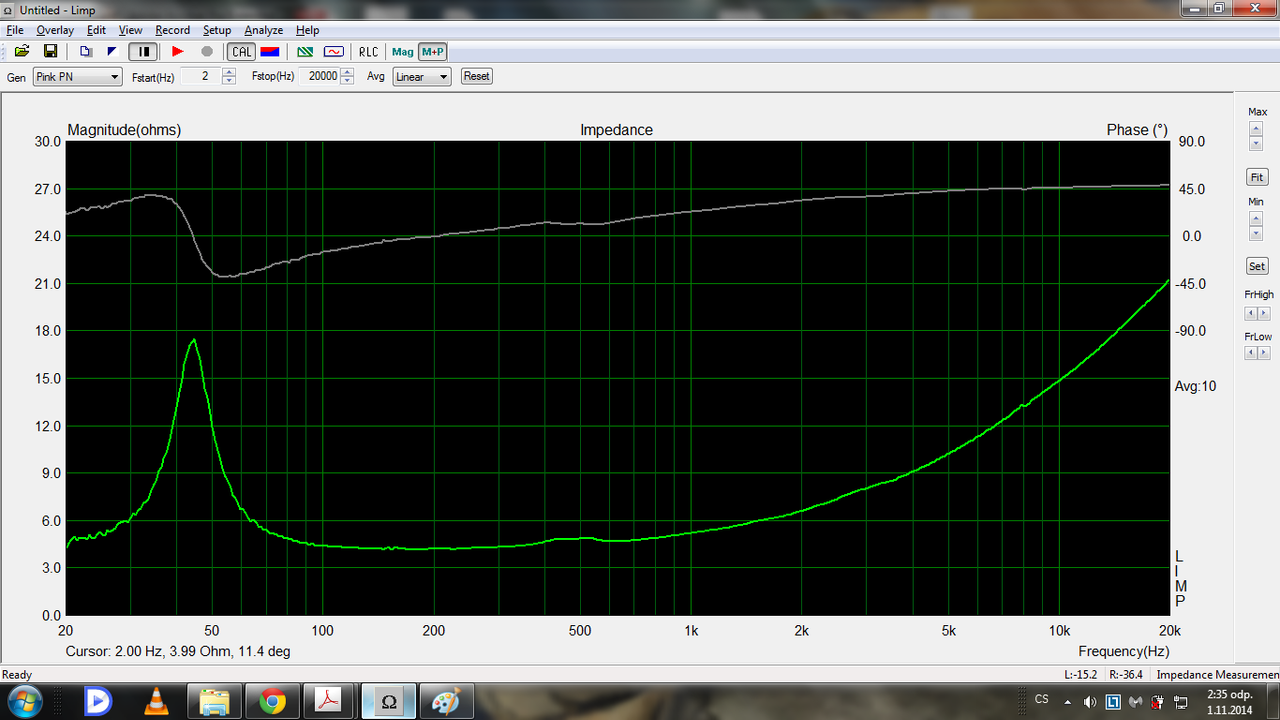Click the CAL calibrate button

coord(242,51)
